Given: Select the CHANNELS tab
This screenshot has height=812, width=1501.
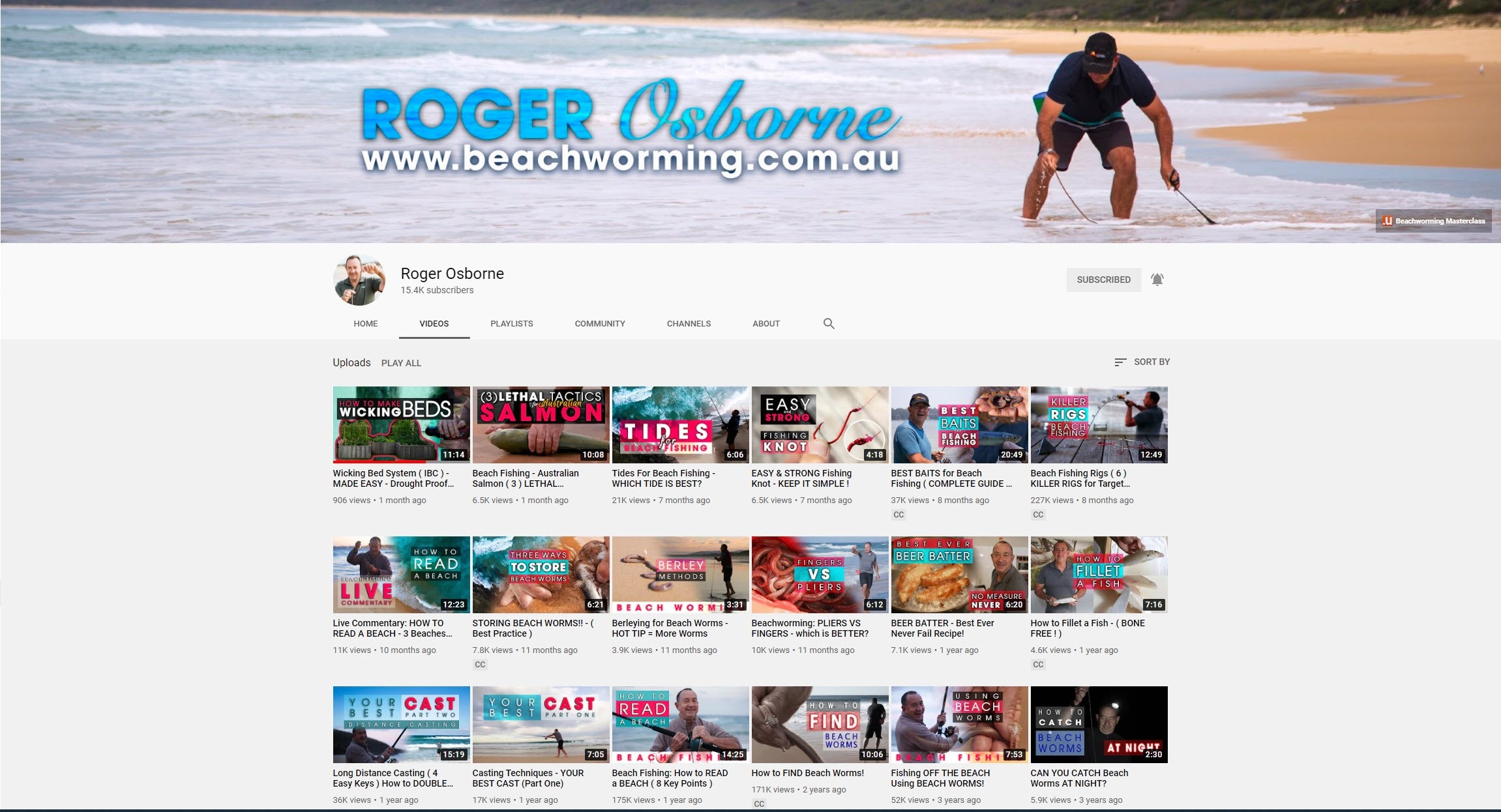Looking at the screenshot, I should pos(689,323).
